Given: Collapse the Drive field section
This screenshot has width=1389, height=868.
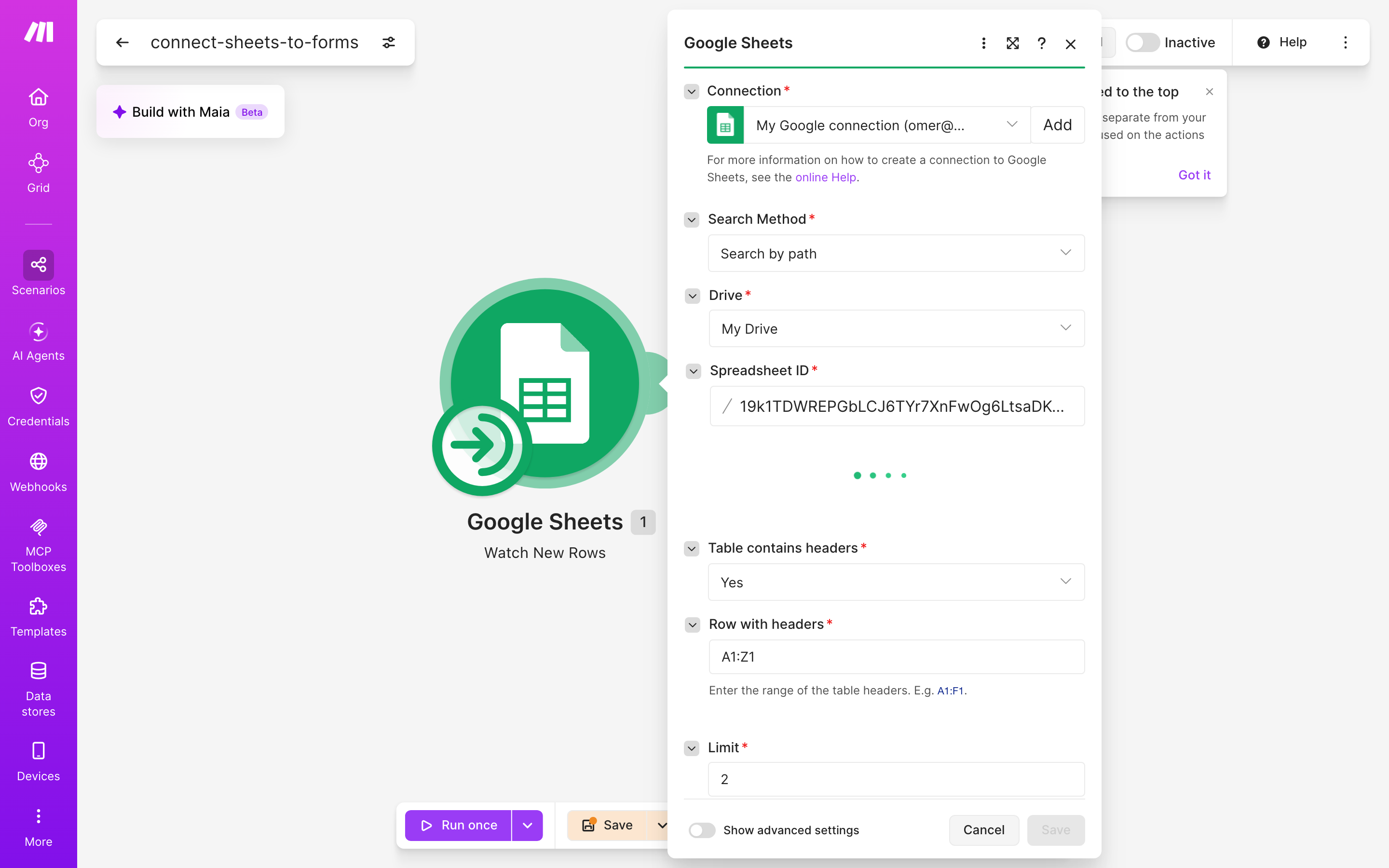Looking at the screenshot, I should (x=692, y=296).
